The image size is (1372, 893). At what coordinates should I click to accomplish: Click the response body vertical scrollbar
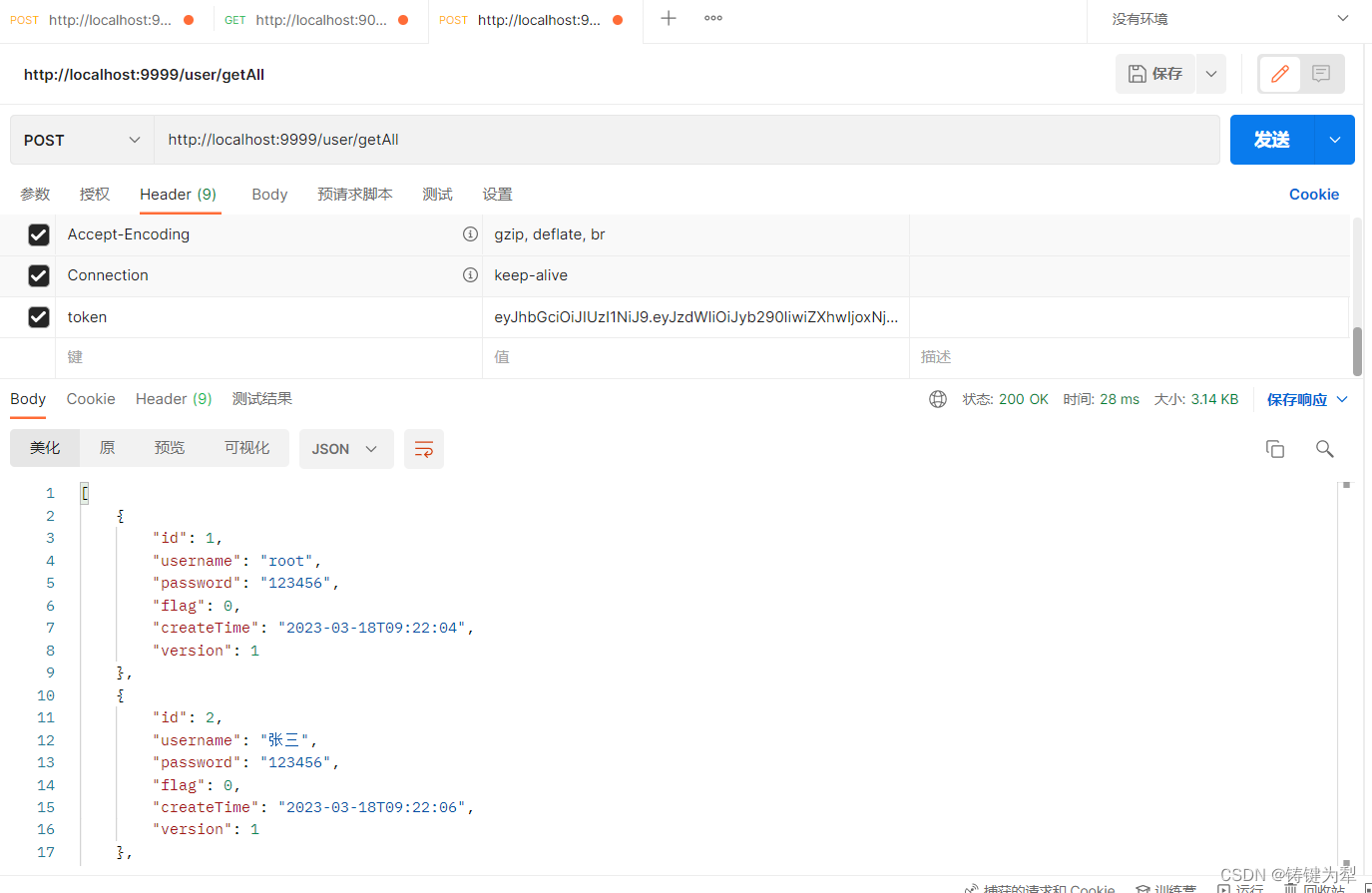1346,673
